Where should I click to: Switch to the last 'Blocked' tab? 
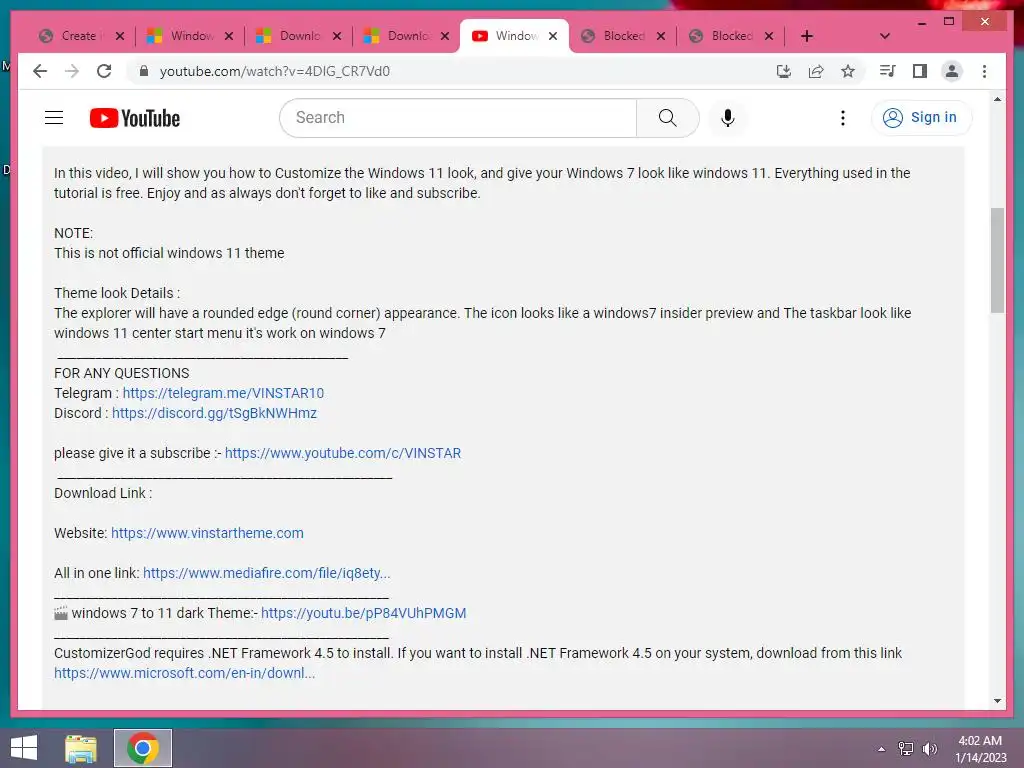tap(731, 36)
